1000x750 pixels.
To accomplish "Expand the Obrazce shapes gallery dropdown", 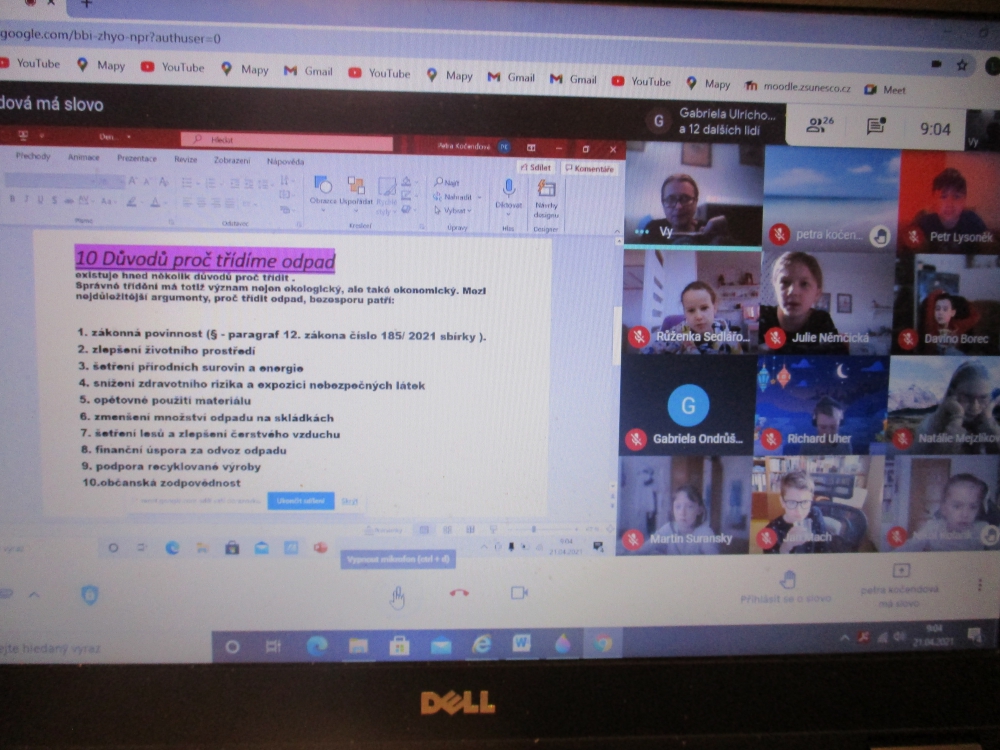I will tap(323, 209).
